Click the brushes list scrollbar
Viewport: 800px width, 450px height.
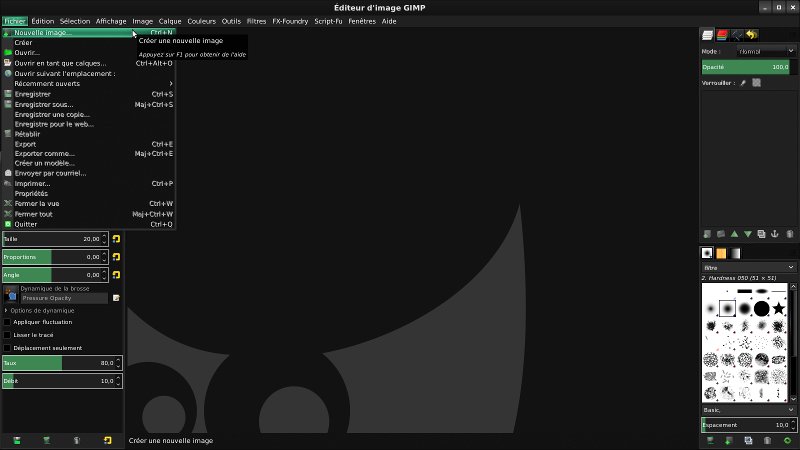[x=793, y=342]
